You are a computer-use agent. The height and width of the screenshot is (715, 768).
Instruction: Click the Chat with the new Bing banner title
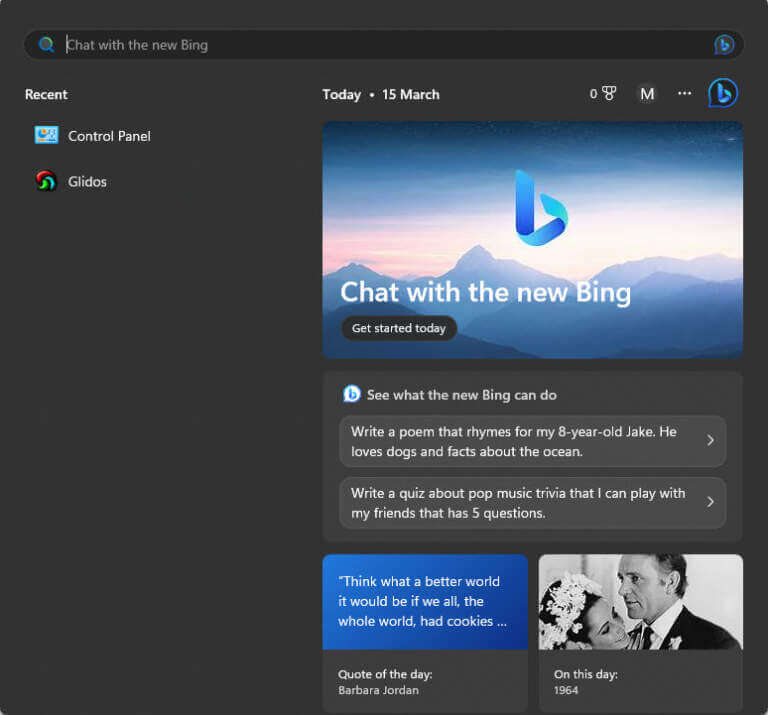(485, 292)
